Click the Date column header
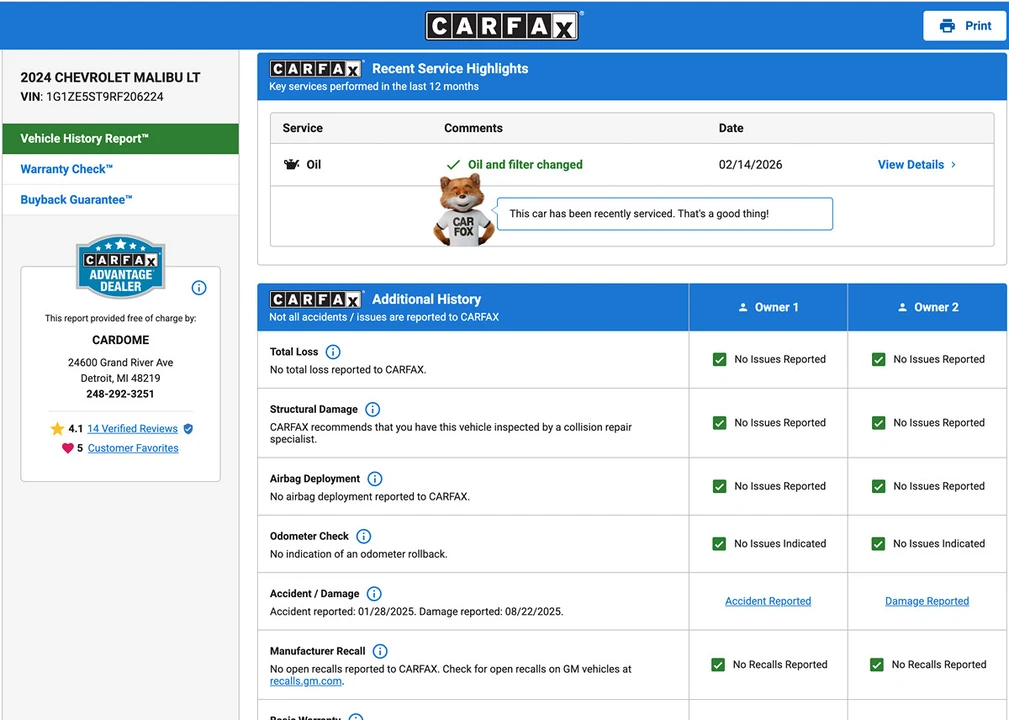Image resolution: width=1009 pixels, height=720 pixels. coord(731,128)
